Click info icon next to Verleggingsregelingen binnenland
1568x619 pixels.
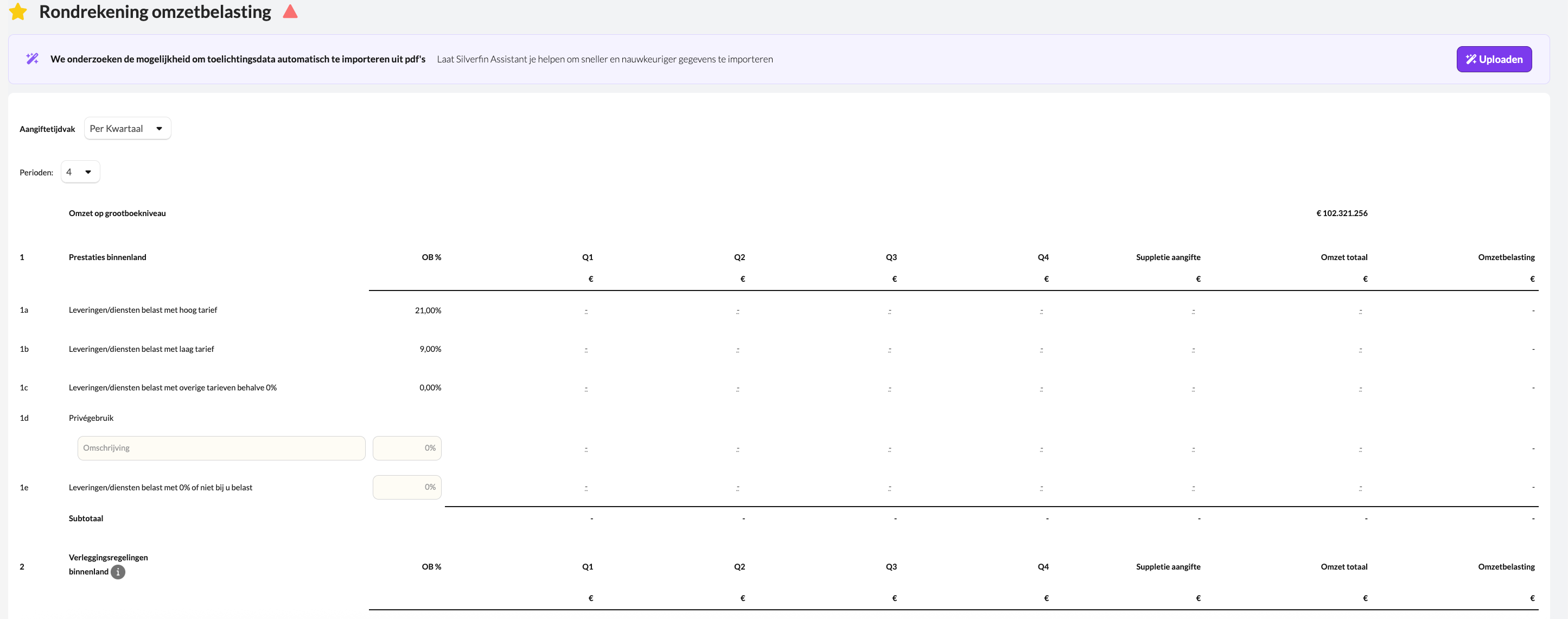(x=118, y=572)
